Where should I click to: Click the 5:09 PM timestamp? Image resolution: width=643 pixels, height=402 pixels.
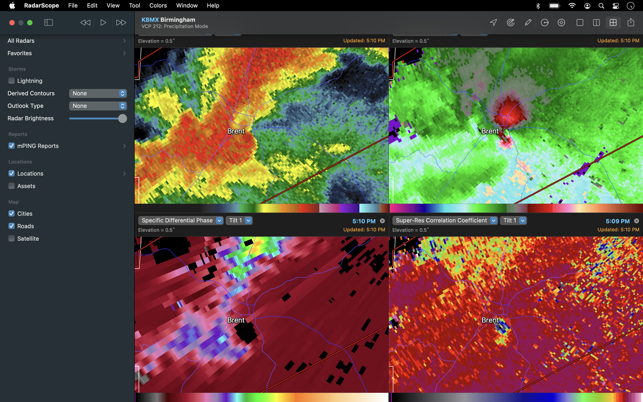coord(618,221)
